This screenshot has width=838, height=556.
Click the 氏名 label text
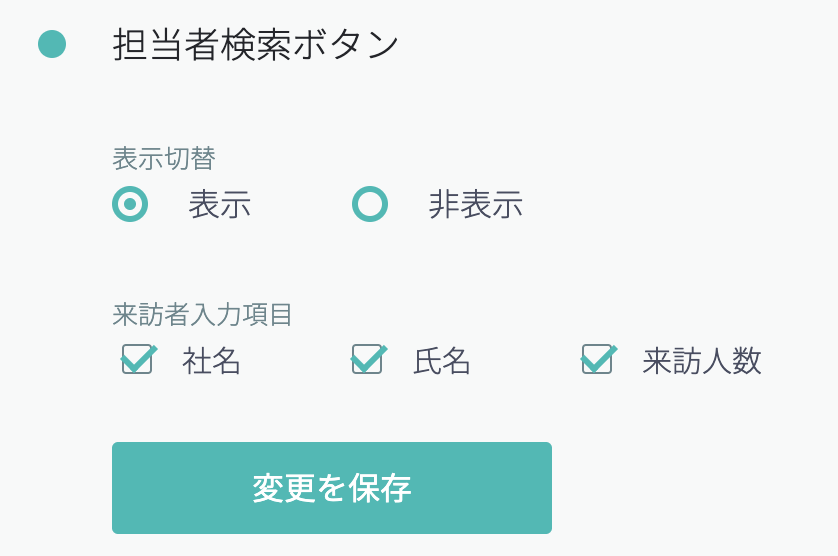coord(442,361)
